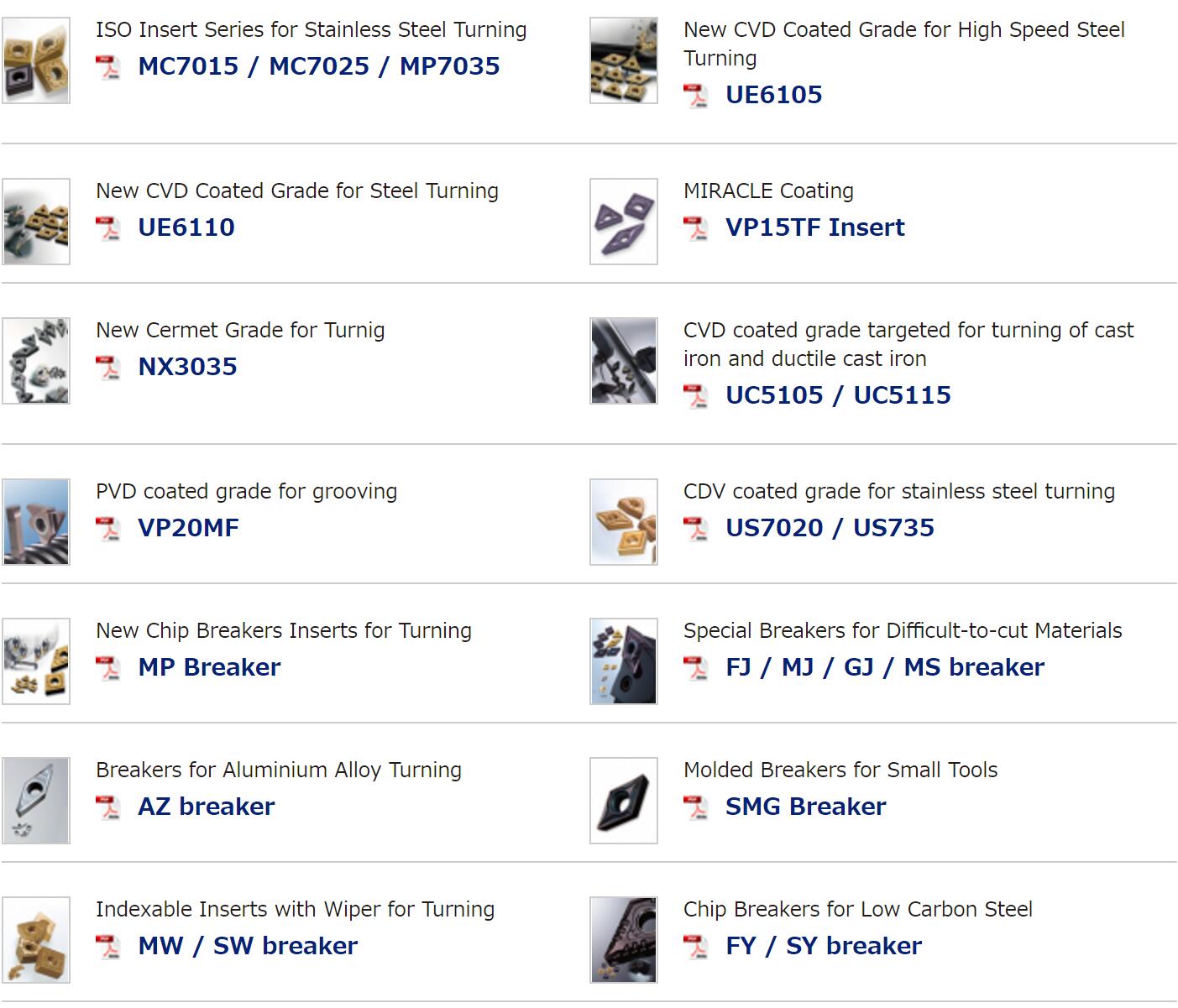Open the MW / SW breaker link

point(248,946)
